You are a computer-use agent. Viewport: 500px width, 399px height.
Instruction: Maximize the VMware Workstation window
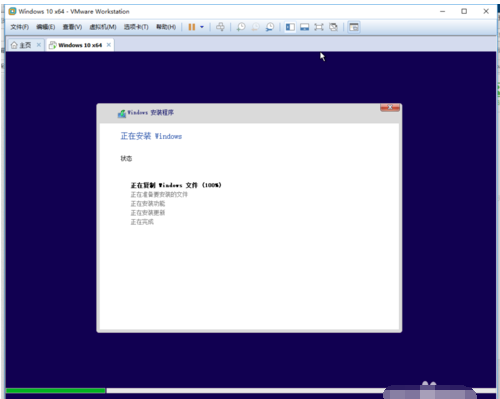[464, 11]
